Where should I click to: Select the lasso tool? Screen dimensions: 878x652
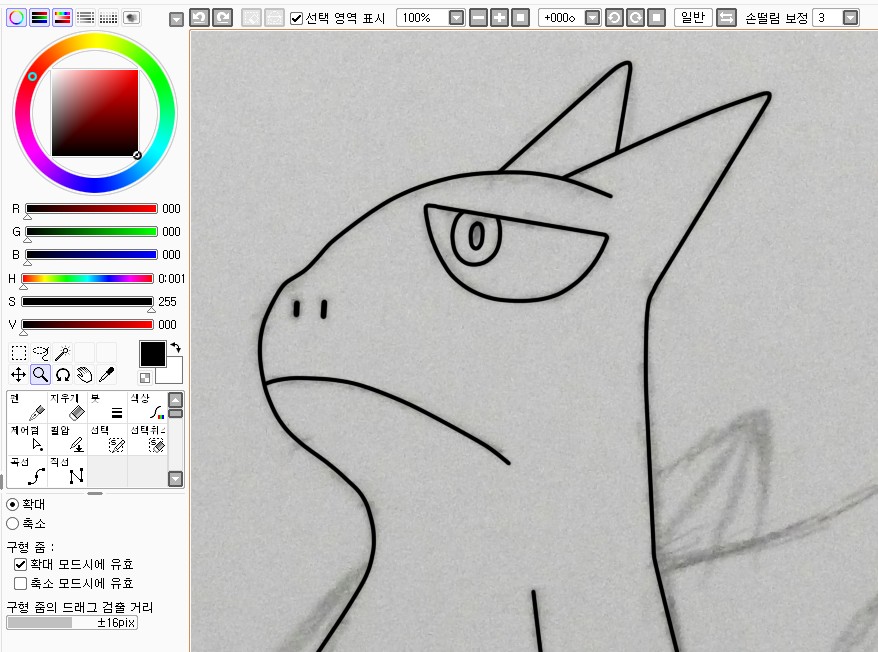tap(40, 353)
